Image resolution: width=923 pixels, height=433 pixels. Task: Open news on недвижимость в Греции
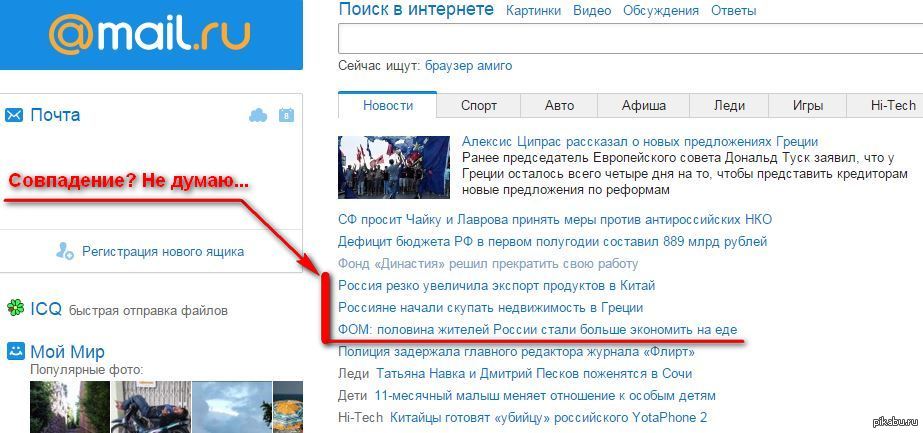click(490, 308)
